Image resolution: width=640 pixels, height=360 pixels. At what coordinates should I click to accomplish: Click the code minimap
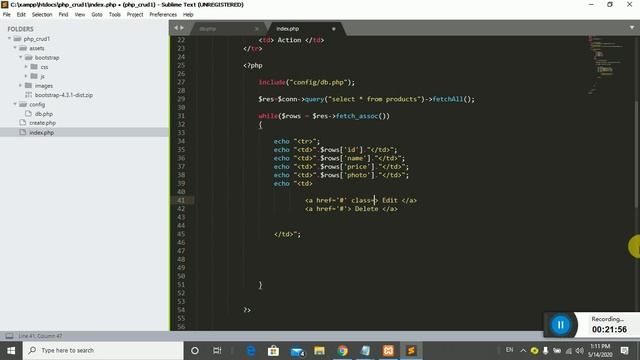click(x=606, y=64)
